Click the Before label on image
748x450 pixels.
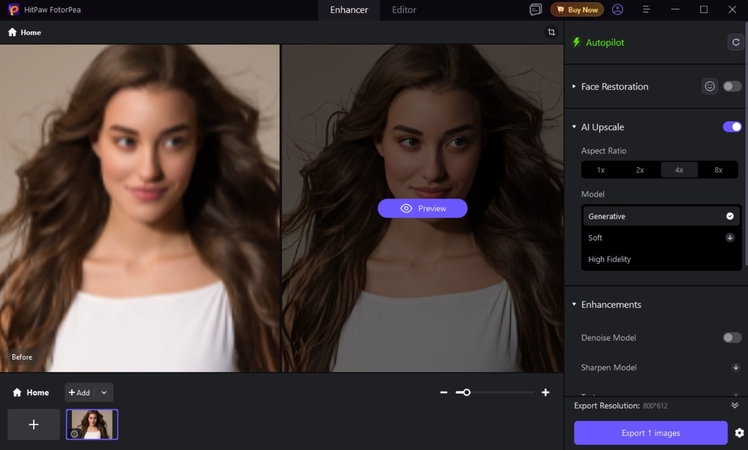tap(22, 357)
